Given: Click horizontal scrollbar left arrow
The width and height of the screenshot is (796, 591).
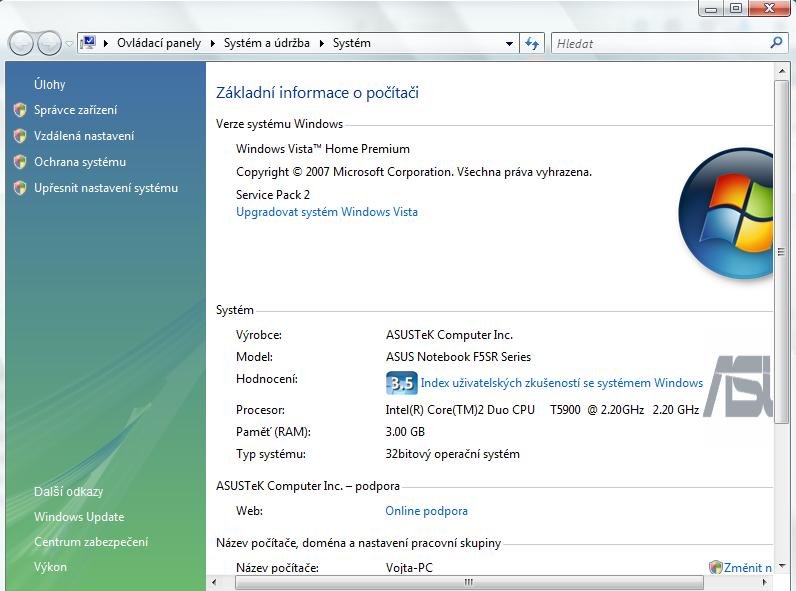Looking at the screenshot, I should click(214, 582).
